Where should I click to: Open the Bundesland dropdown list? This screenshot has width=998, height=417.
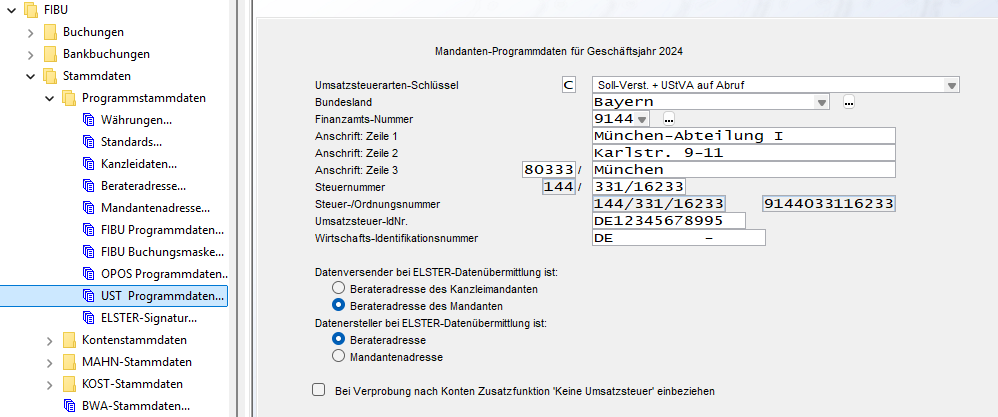pos(821,102)
